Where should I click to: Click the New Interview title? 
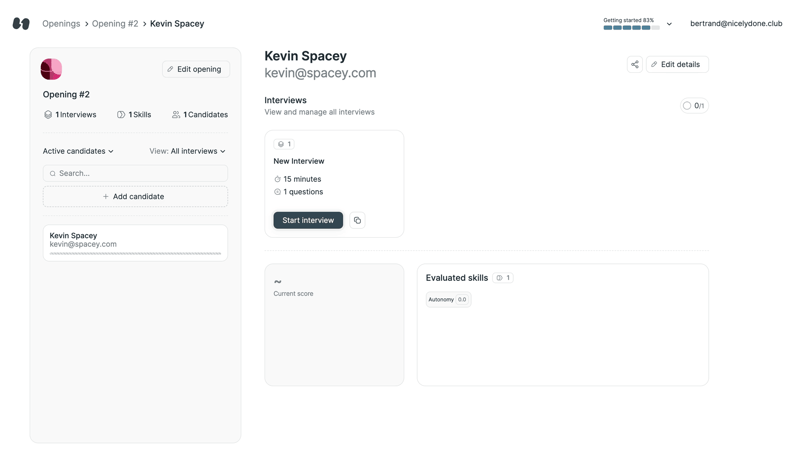coord(298,161)
